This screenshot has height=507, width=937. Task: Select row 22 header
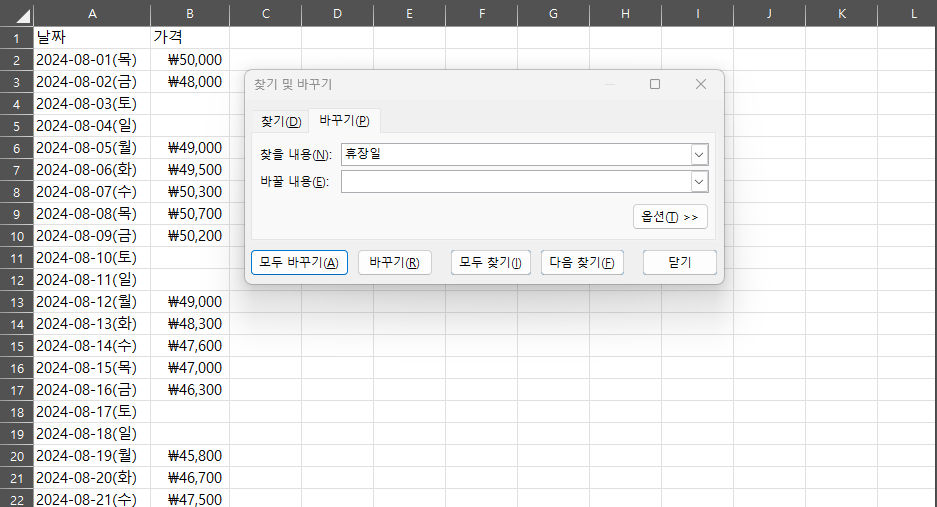[17, 500]
